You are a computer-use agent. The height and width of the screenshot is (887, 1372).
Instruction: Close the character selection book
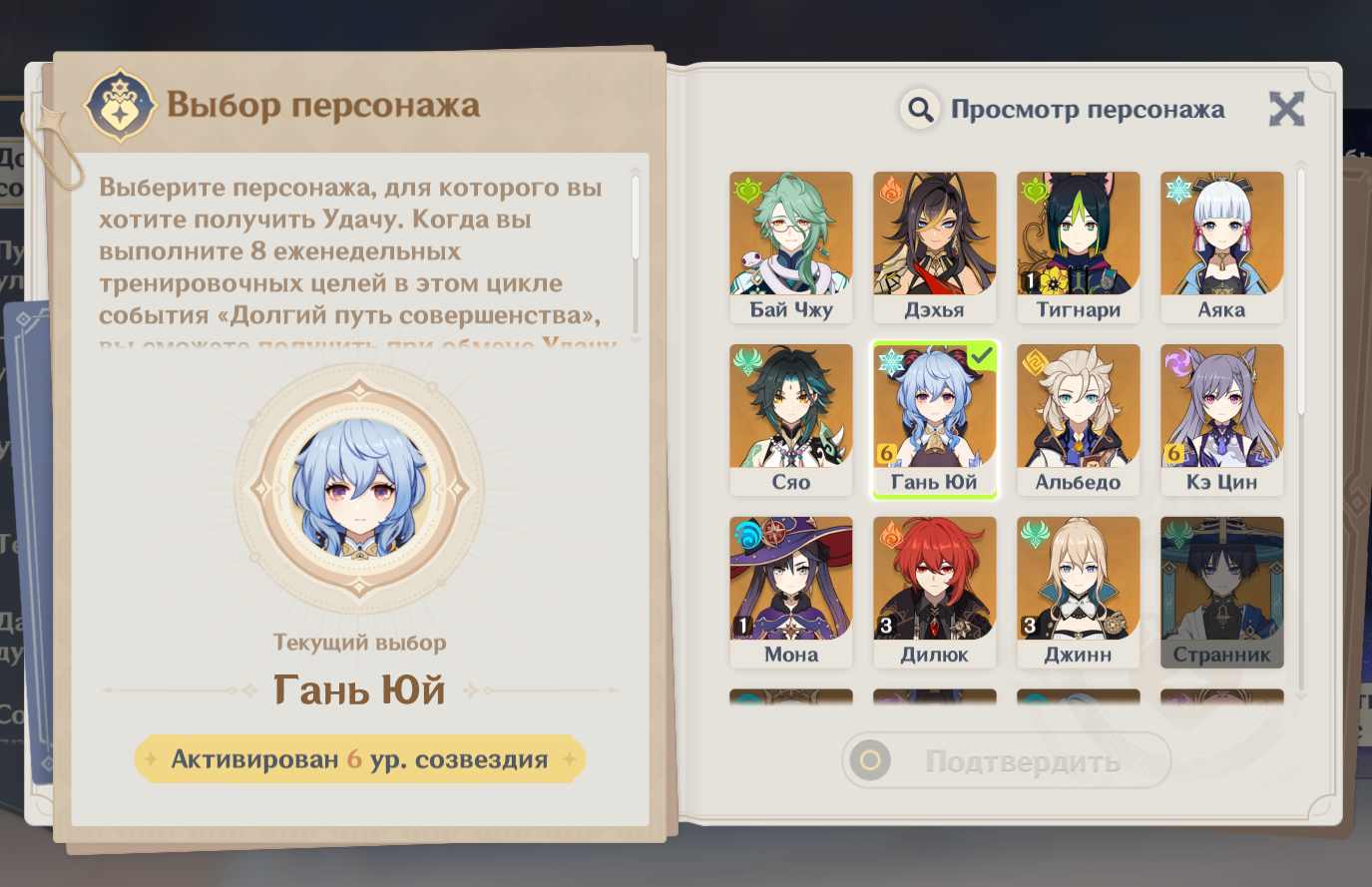[1287, 109]
